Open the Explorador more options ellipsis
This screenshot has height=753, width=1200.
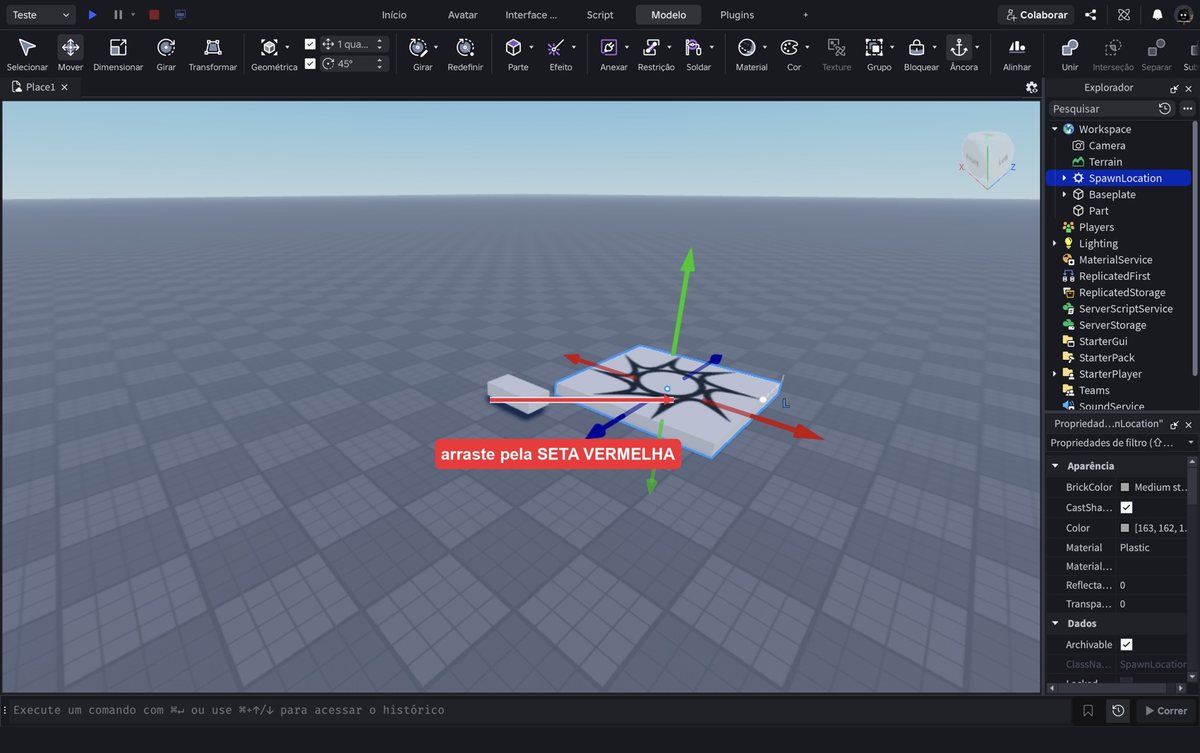pyautogui.click(x=1188, y=108)
